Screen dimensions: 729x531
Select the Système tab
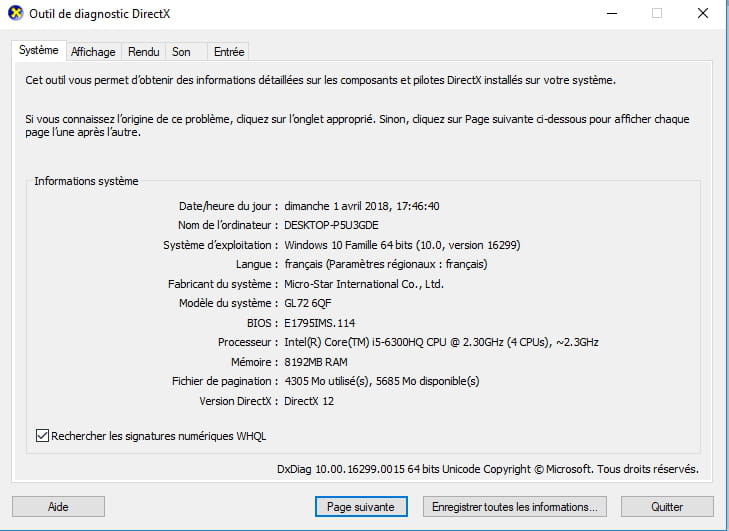tap(39, 50)
